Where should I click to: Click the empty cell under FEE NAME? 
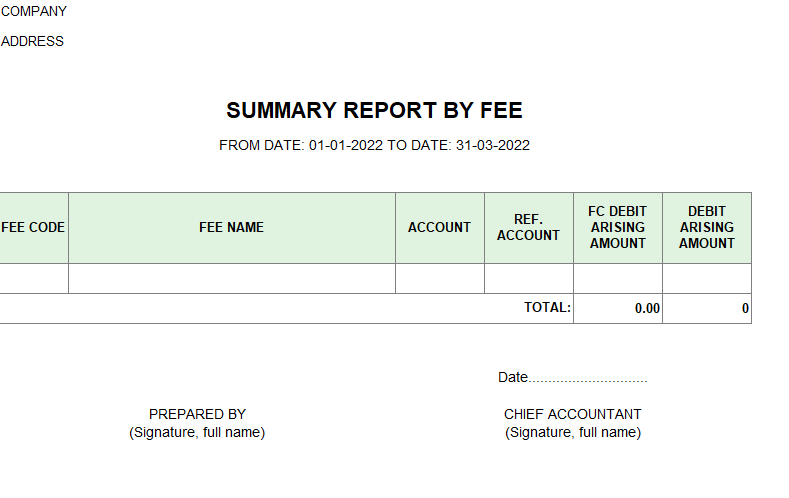click(231, 278)
